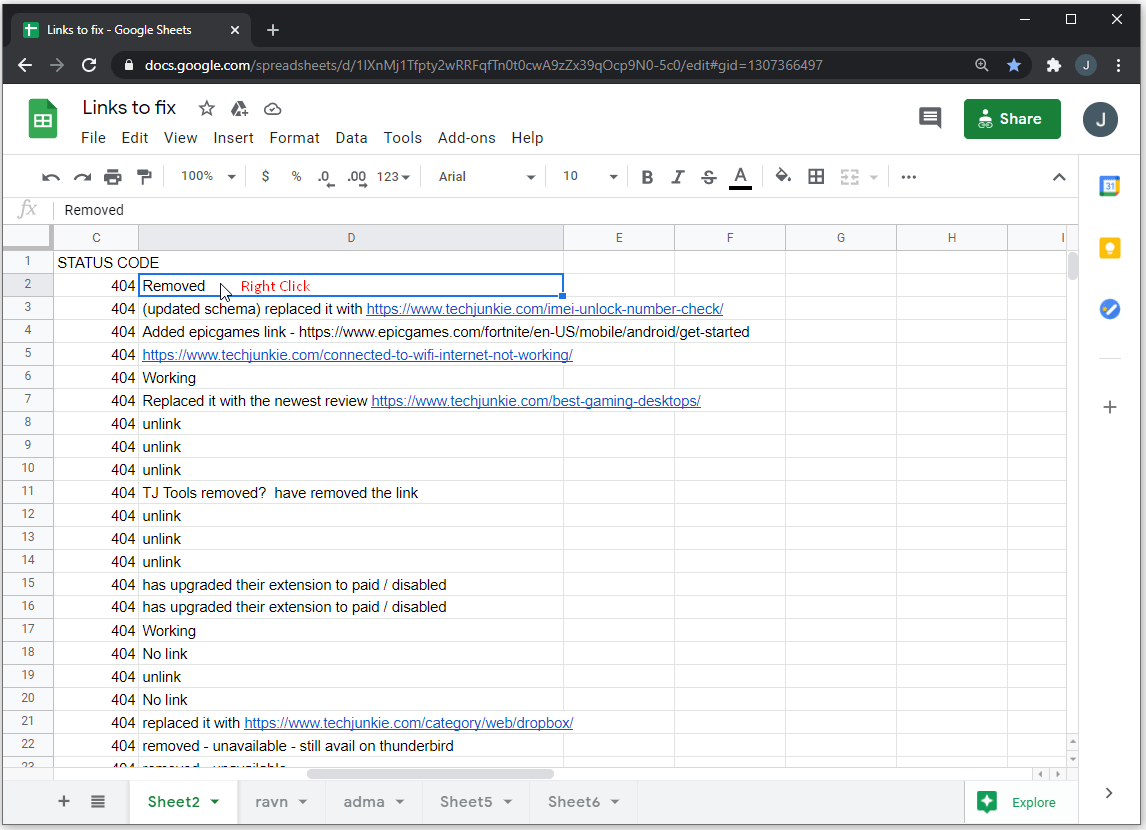
Task: Select the Paint format tool
Action: (x=144, y=177)
